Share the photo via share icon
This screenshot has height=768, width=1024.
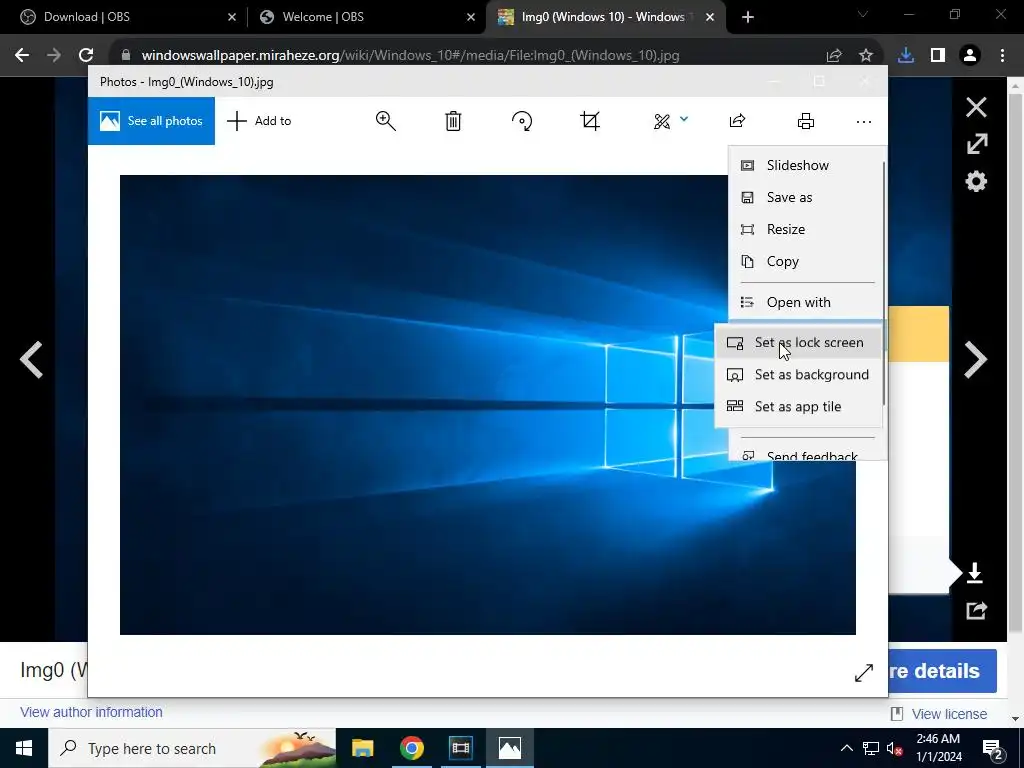pos(737,121)
